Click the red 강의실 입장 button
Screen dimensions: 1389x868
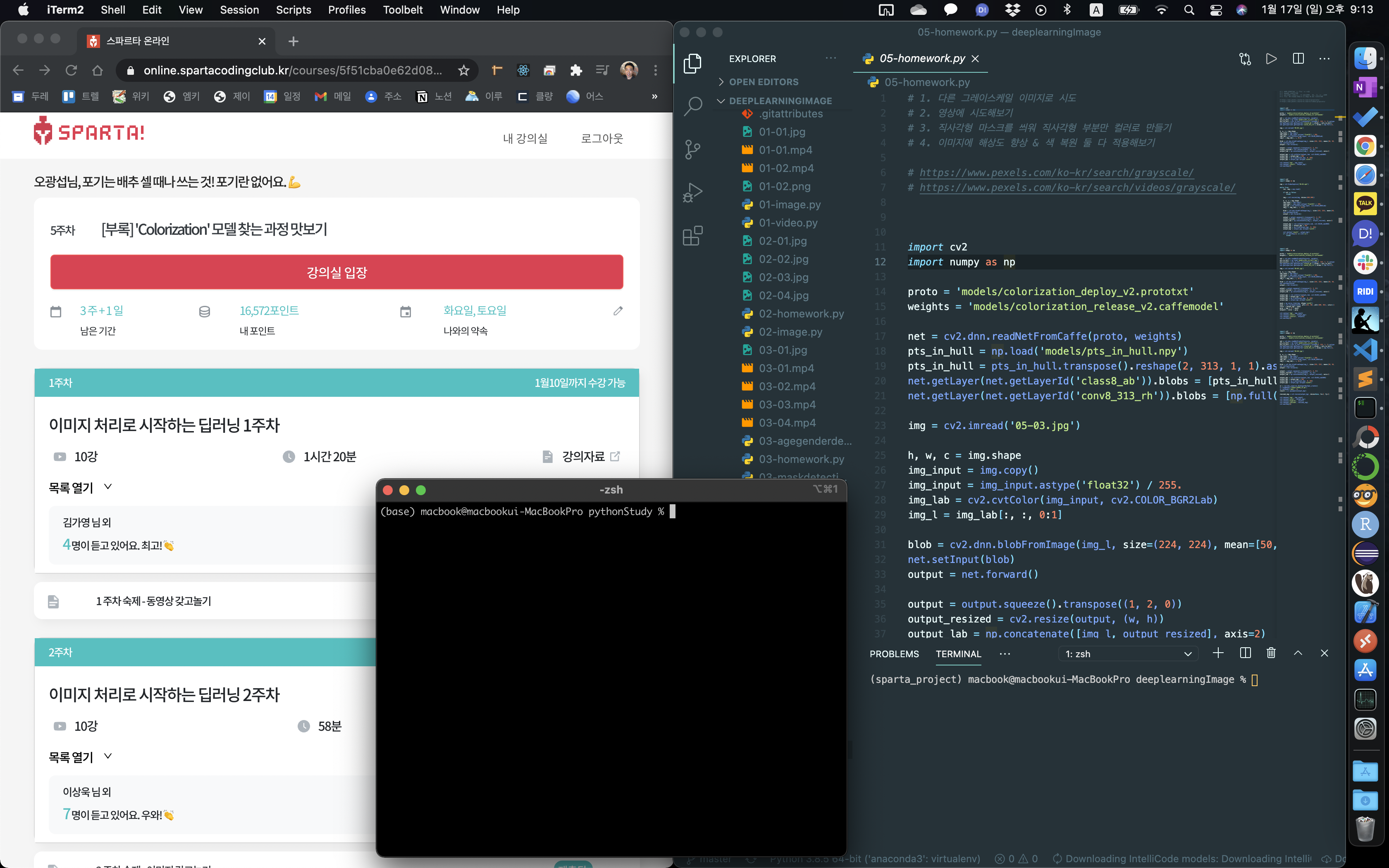click(337, 272)
